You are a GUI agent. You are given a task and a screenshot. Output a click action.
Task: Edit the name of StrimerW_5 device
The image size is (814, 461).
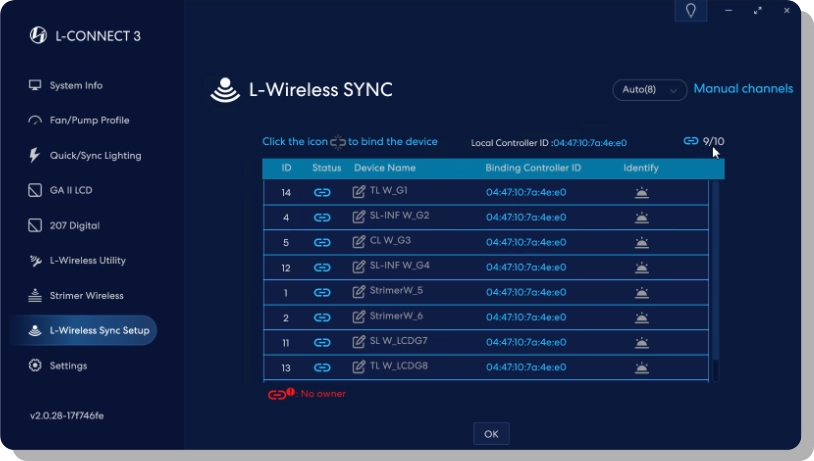(x=359, y=291)
